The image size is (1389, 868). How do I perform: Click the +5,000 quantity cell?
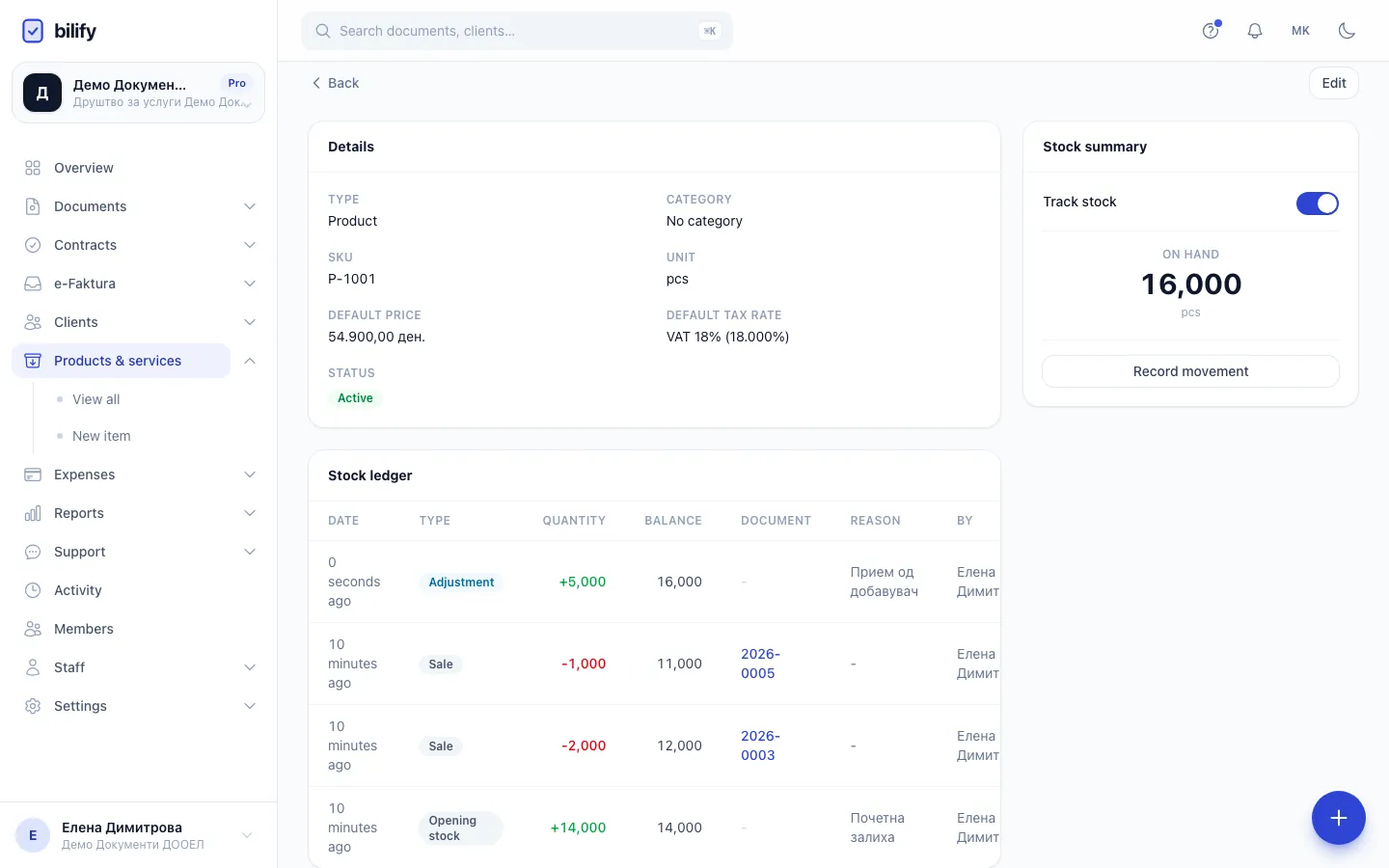coord(583,582)
